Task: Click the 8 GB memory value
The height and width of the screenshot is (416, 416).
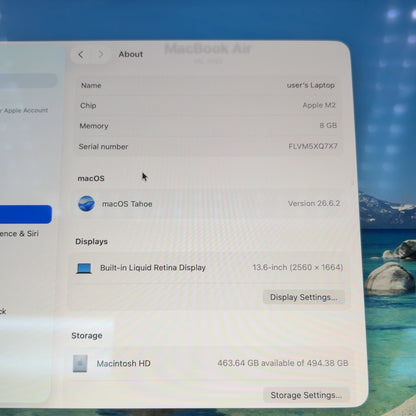Action: coord(328,126)
